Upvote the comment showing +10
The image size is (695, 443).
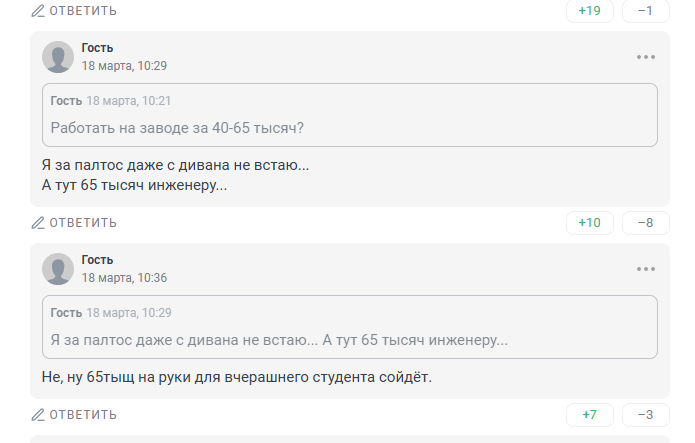[590, 223]
